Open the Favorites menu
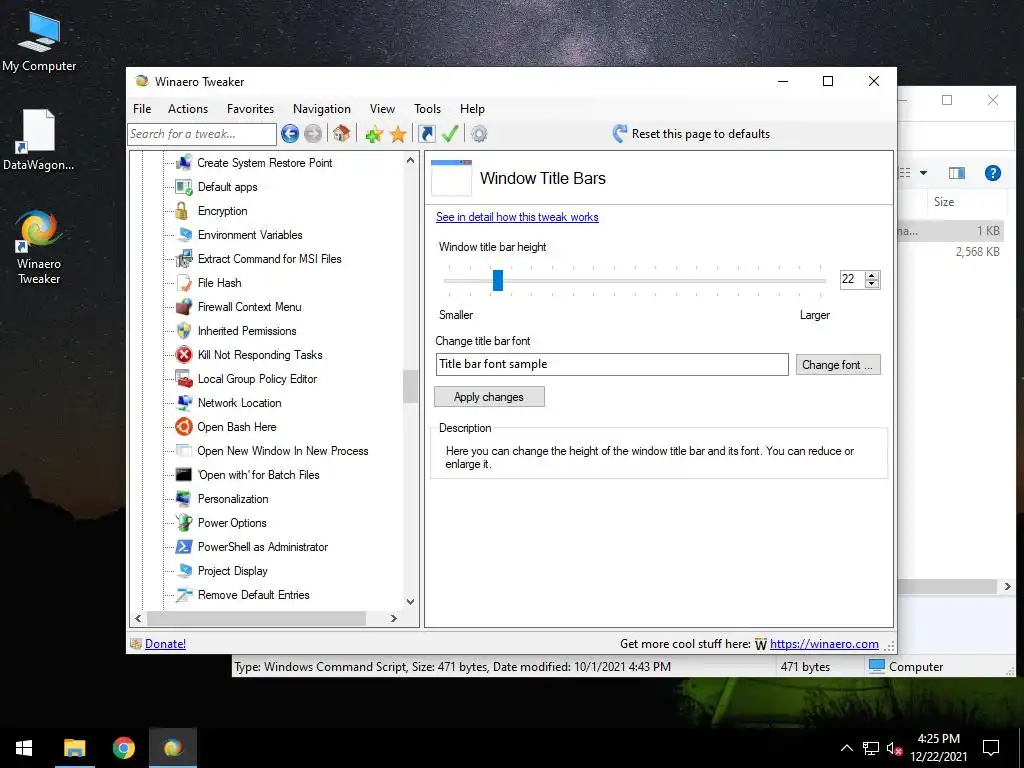The height and width of the screenshot is (768, 1024). coord(250,109)
